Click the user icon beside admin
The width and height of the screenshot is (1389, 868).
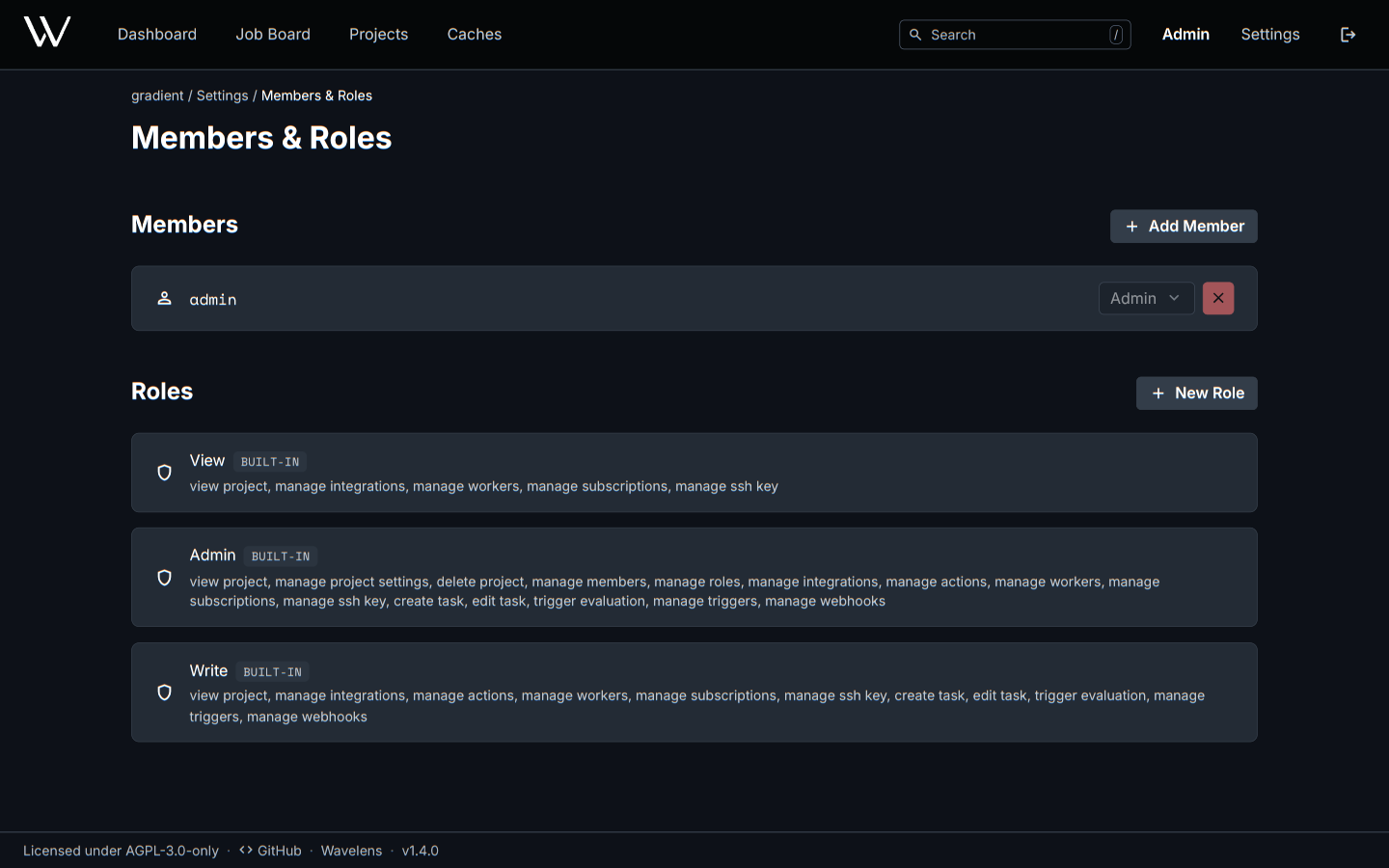click(x=165, y=298)
